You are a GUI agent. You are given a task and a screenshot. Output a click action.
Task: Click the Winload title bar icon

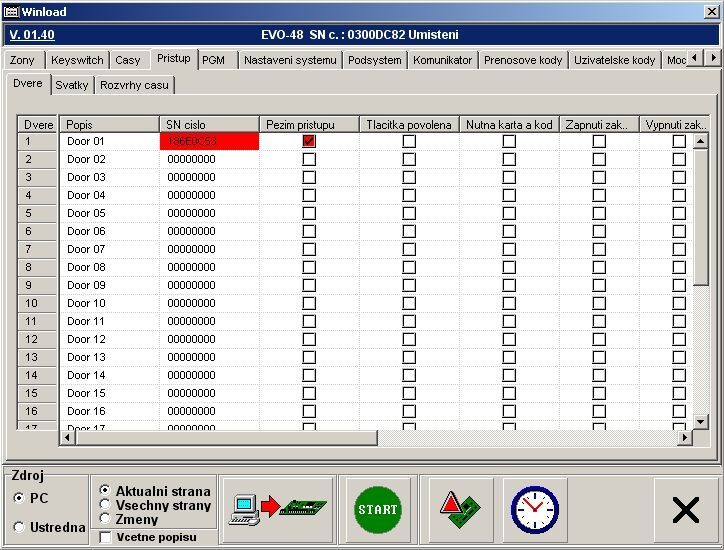(x=11, y=9)
